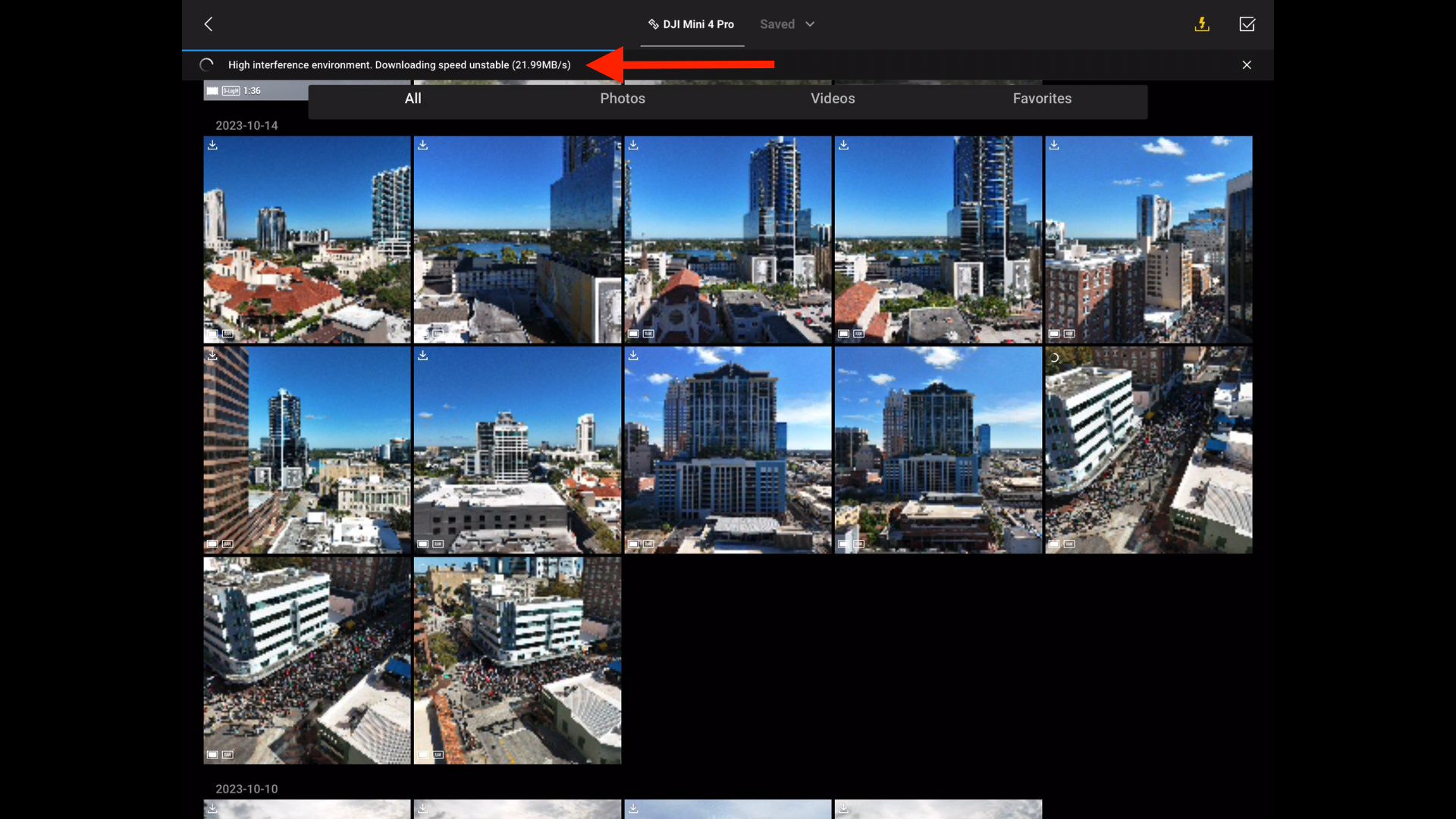
Task: Click the 2023-10-10 date header
Action: 246,789
